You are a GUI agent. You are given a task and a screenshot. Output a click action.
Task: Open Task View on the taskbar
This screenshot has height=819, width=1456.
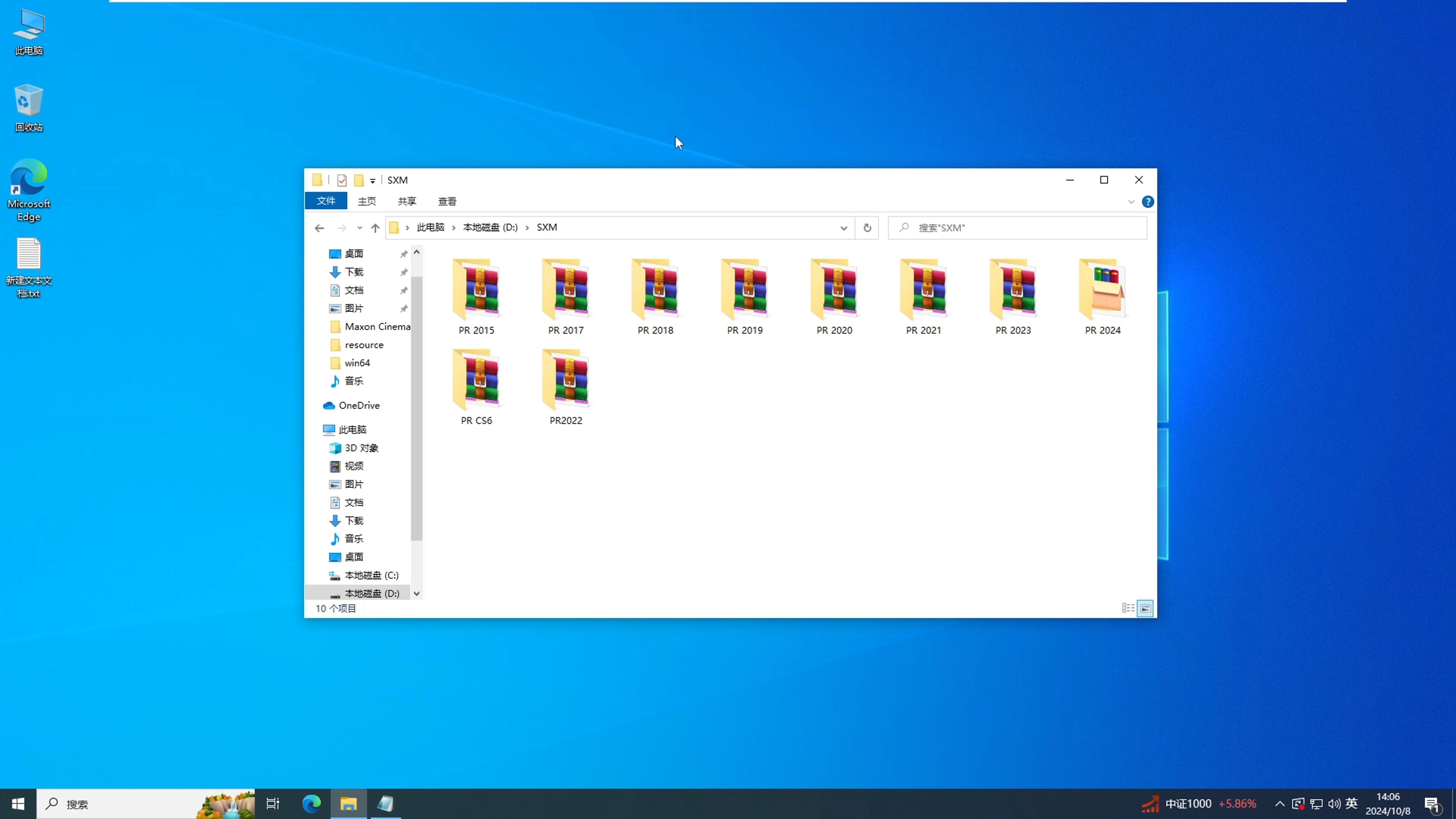273,804
